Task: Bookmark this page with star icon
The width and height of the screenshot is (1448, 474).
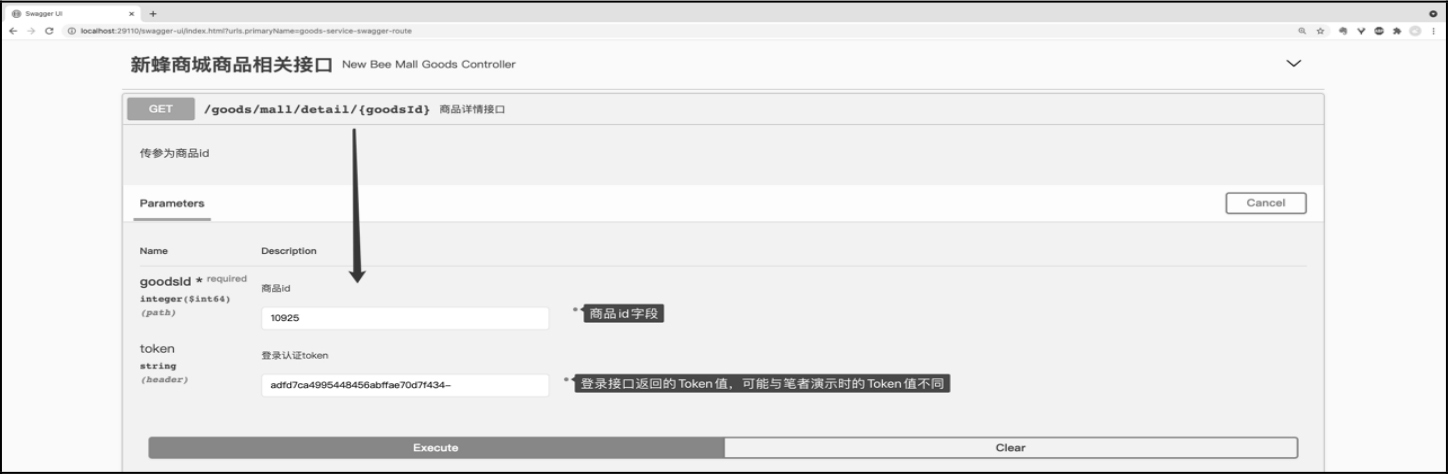Action: pyautogui.click(x=1320, y=31)
